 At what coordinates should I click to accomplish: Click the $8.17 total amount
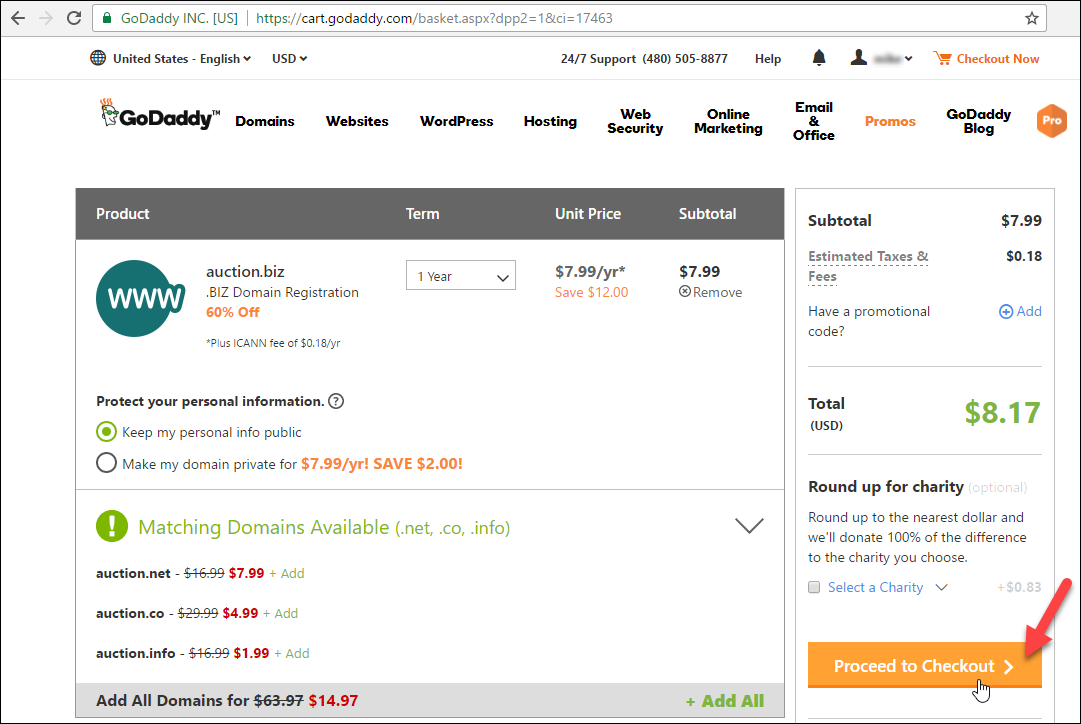pos(1002,412)
